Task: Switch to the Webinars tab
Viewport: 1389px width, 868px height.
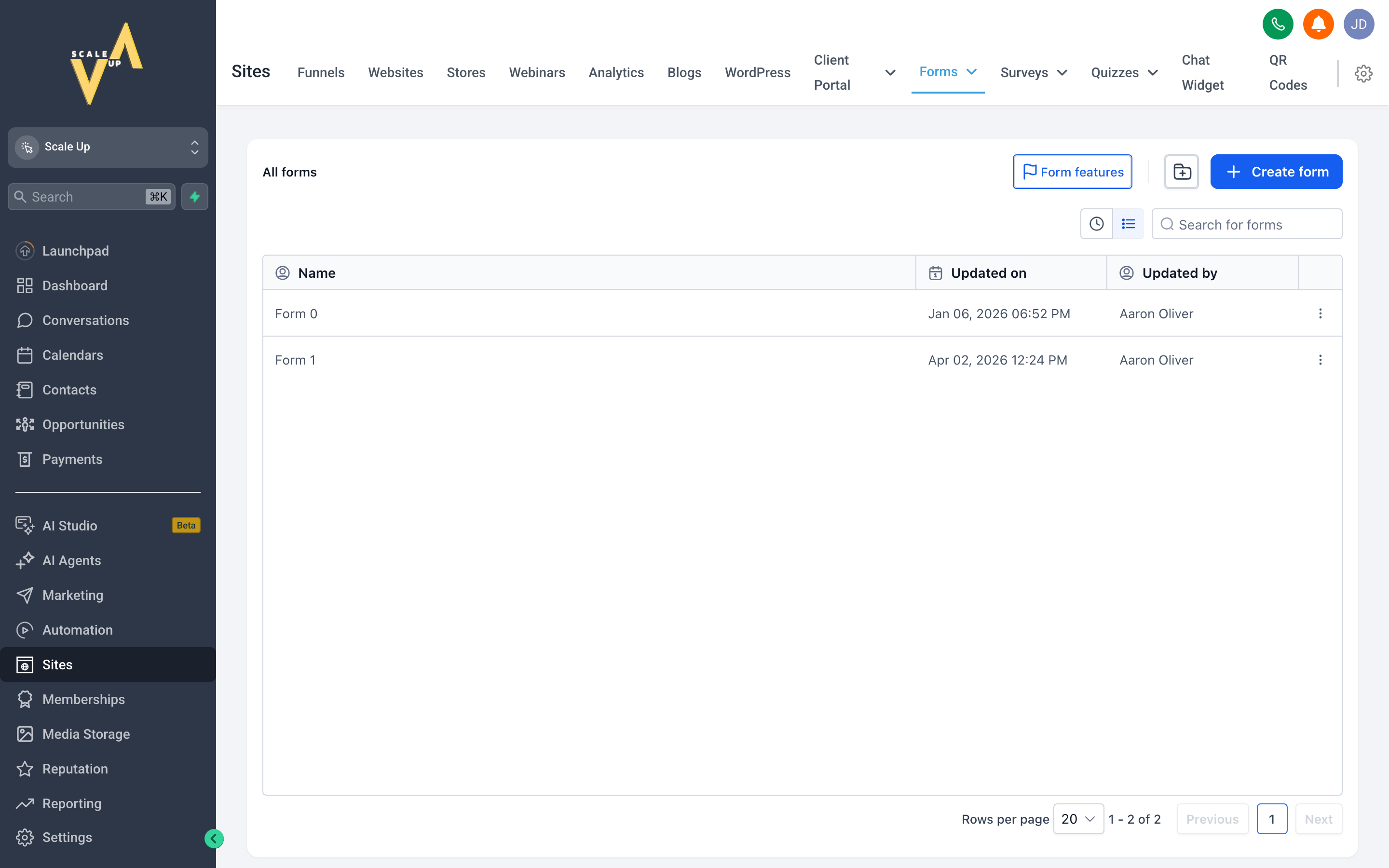Action: [537, 72]
